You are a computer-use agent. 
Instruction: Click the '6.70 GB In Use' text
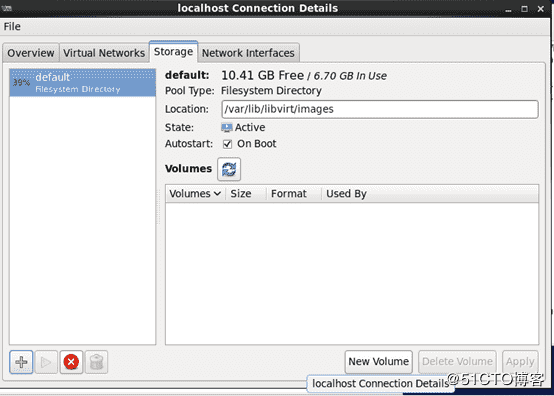[x=350, y=76]
